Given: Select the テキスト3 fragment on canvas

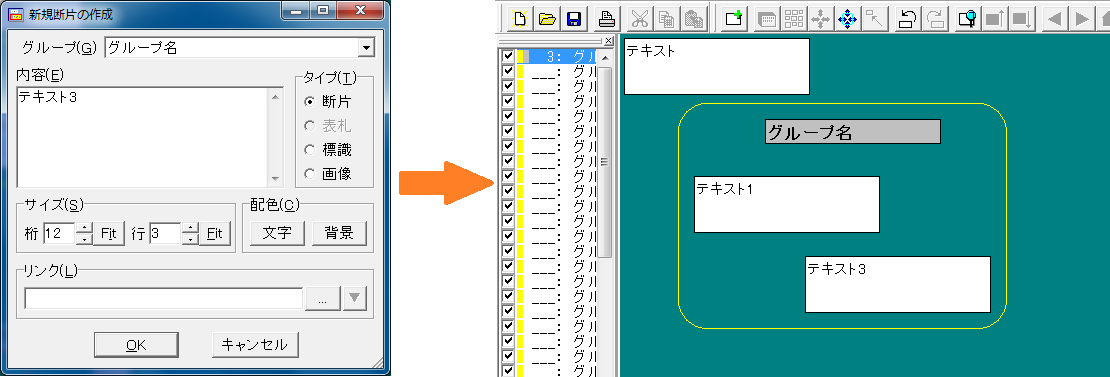Looking at the screenshot, I should point(898,284).
